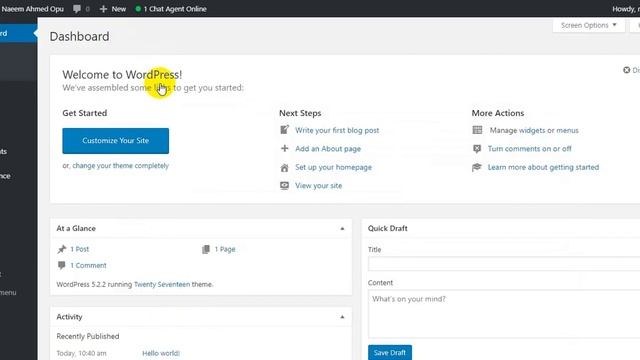
Task: Open the 1 Post link
Action: (79, 249)
